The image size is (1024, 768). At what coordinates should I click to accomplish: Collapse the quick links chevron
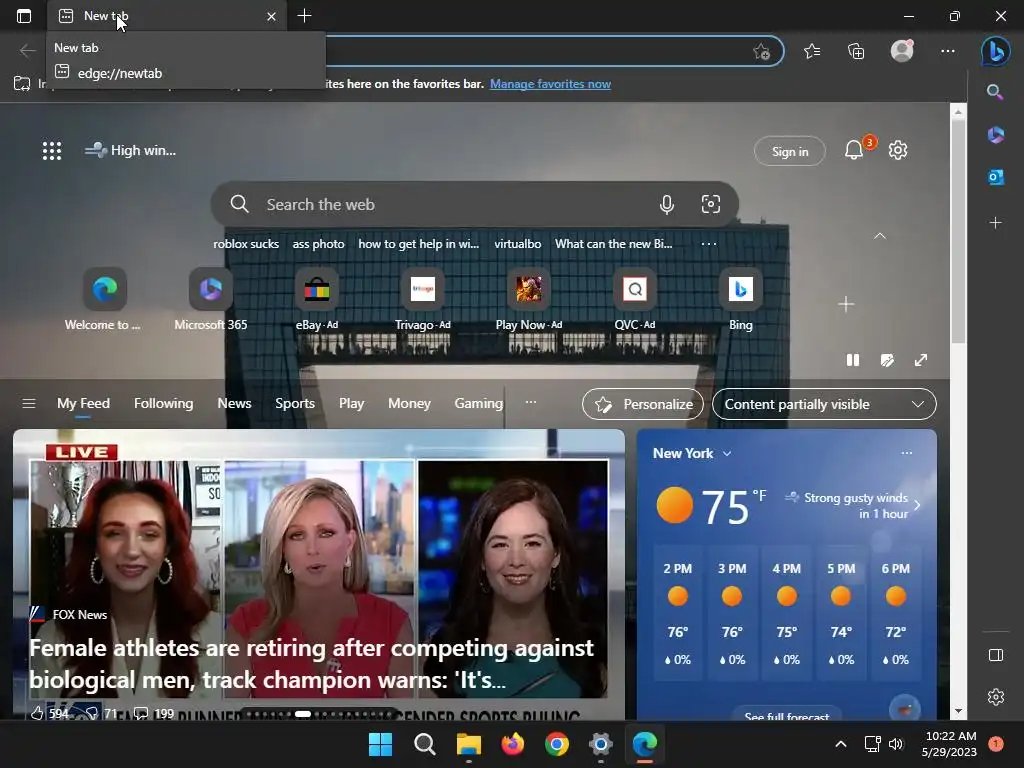(880, 236)
